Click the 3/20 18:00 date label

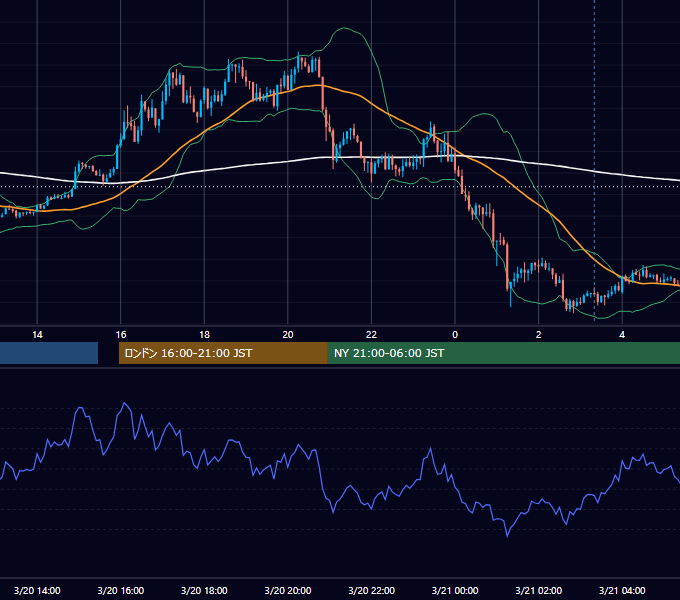tap(204, 590)
